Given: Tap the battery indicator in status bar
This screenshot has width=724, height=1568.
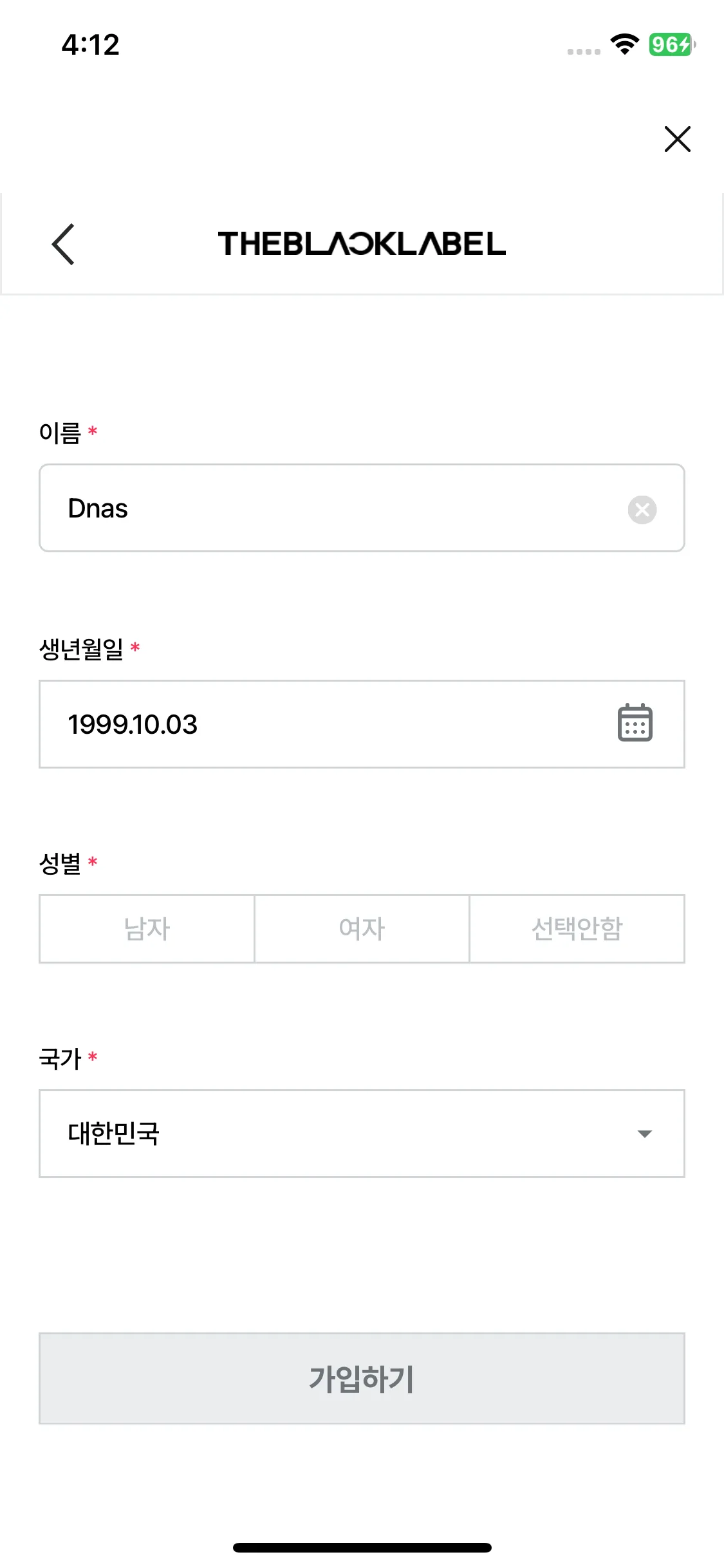Looking at the screenshot, I should tap(671, 44).
